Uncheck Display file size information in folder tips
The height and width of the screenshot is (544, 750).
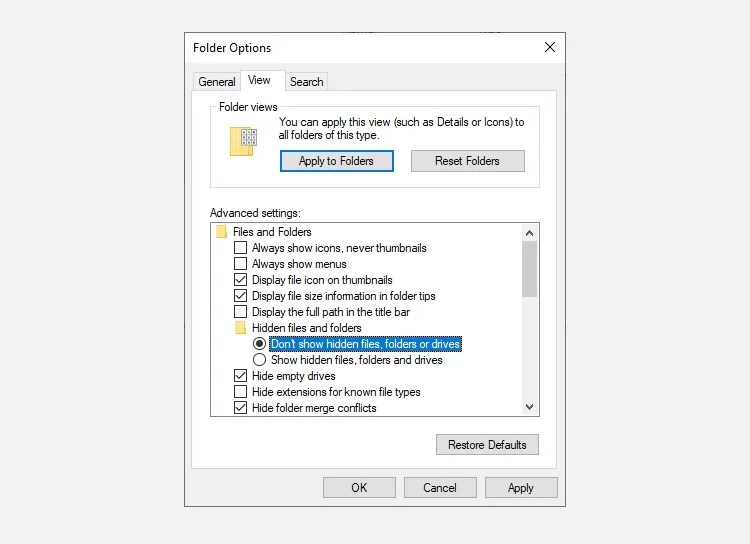(241, 296)
